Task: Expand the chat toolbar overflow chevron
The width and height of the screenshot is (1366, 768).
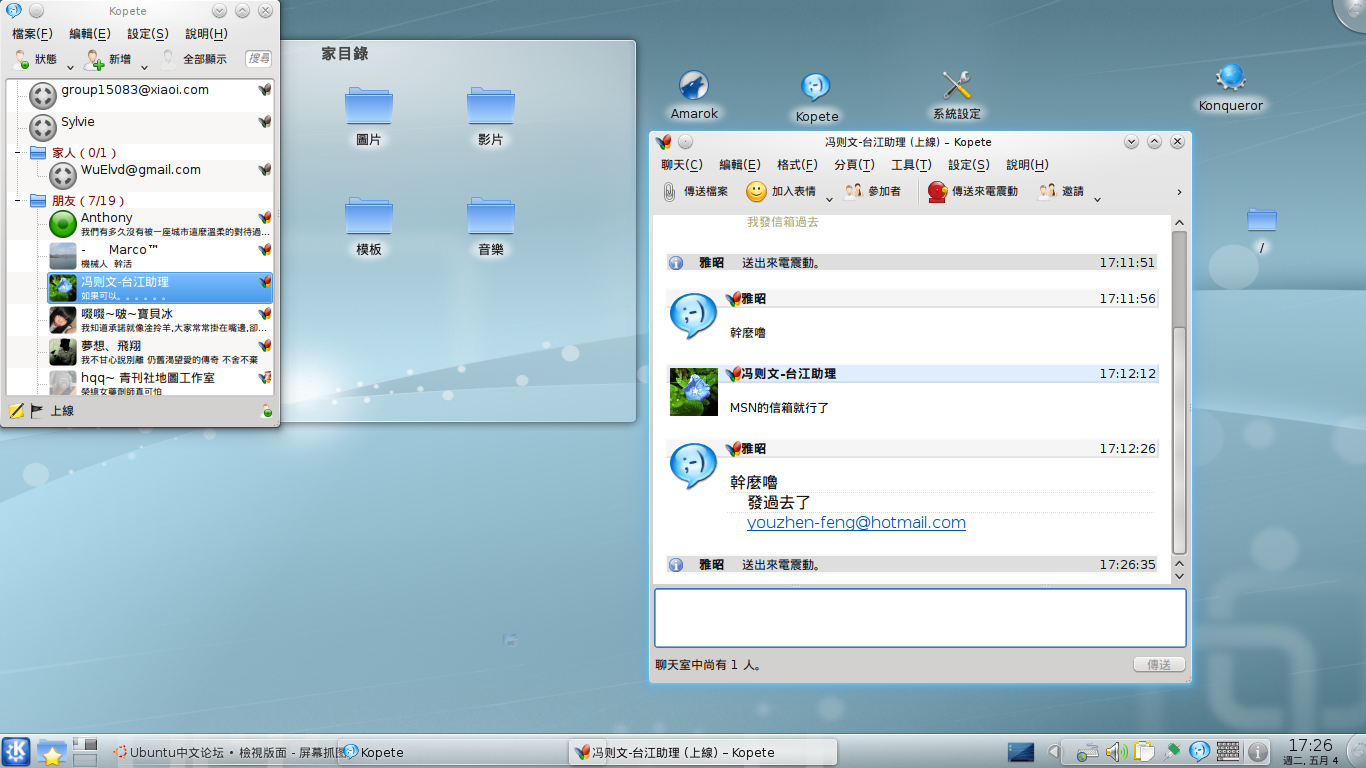Action: pyautogui.click(x=1179, y=192)
